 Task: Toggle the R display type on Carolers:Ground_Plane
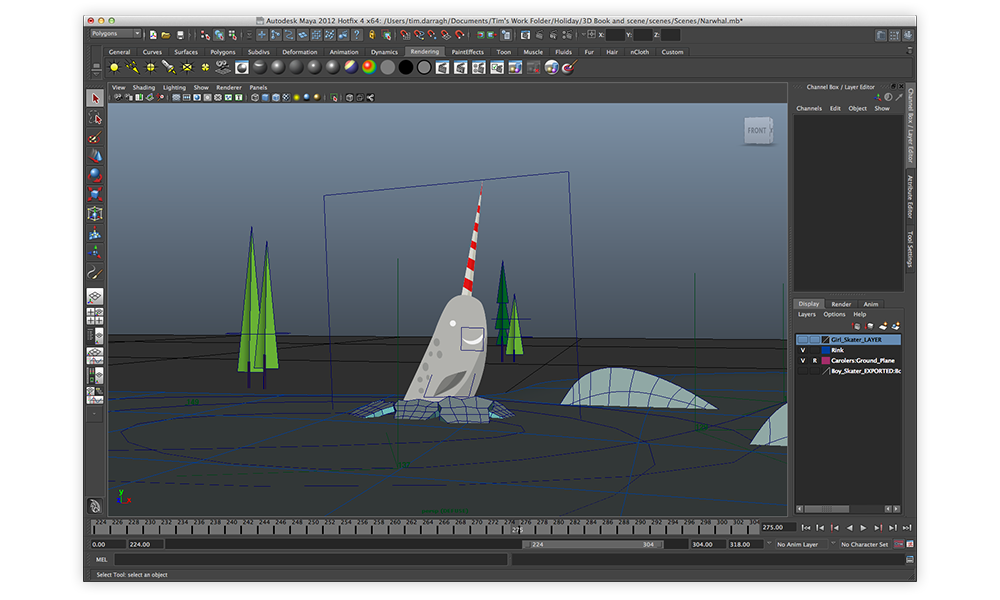(x=814, y=360)
